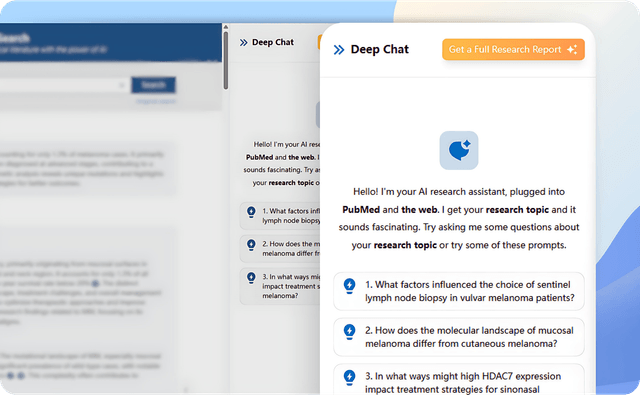Click lightbulb icon beside vulvar melanoma prompt

tap(349, 286)
